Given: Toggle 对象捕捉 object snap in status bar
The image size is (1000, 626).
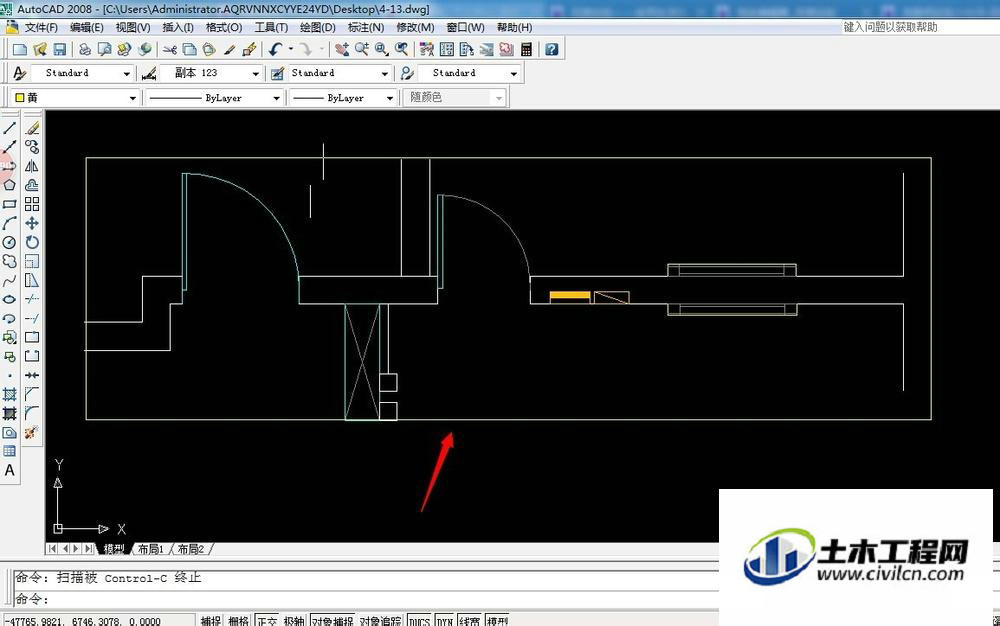Looking at the screenshot, I should tap(332, 620).
